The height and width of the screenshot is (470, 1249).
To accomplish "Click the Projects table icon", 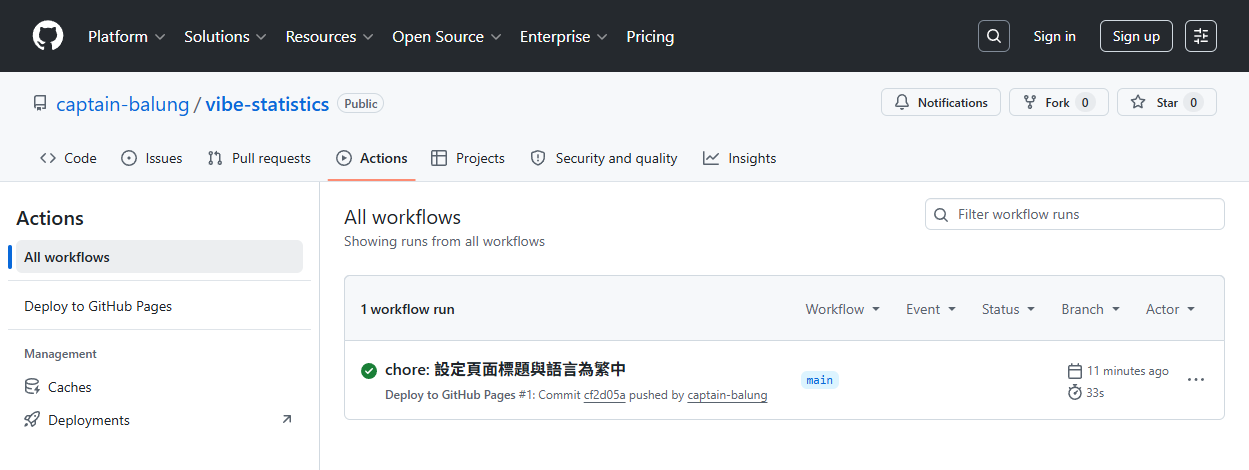I will pyautogui.click(x=439, y=158).
